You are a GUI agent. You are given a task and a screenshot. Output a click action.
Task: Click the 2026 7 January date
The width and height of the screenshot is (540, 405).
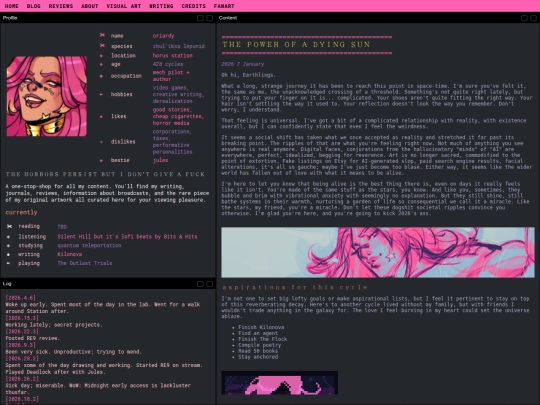point(243,64)
